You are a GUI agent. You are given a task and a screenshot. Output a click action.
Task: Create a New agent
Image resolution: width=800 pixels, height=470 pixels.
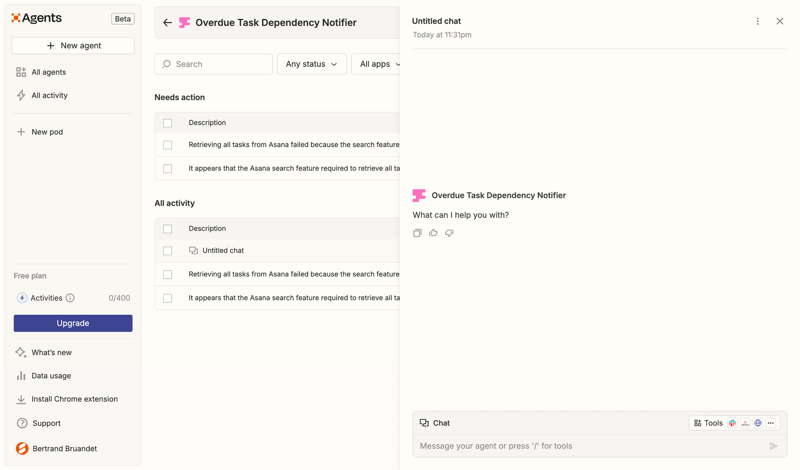(x=73, y=45)
